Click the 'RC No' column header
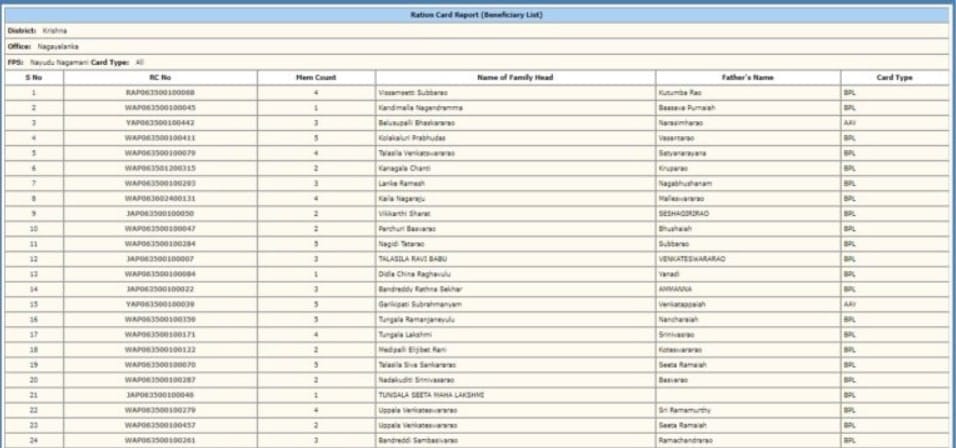The image size is (956, 448). pyautogui.click(x=160, y=77)
